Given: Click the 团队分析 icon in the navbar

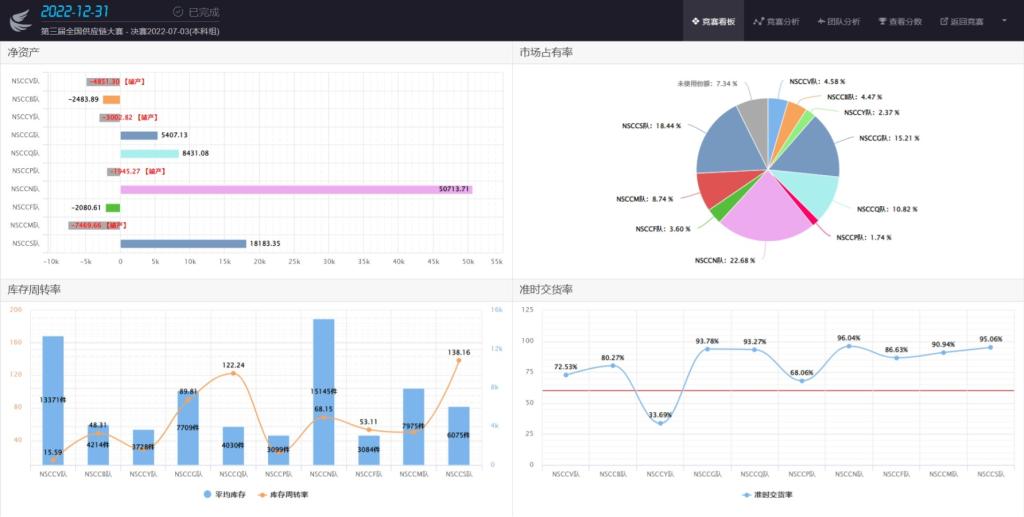Looking at the screenshot, I should 820,21.
